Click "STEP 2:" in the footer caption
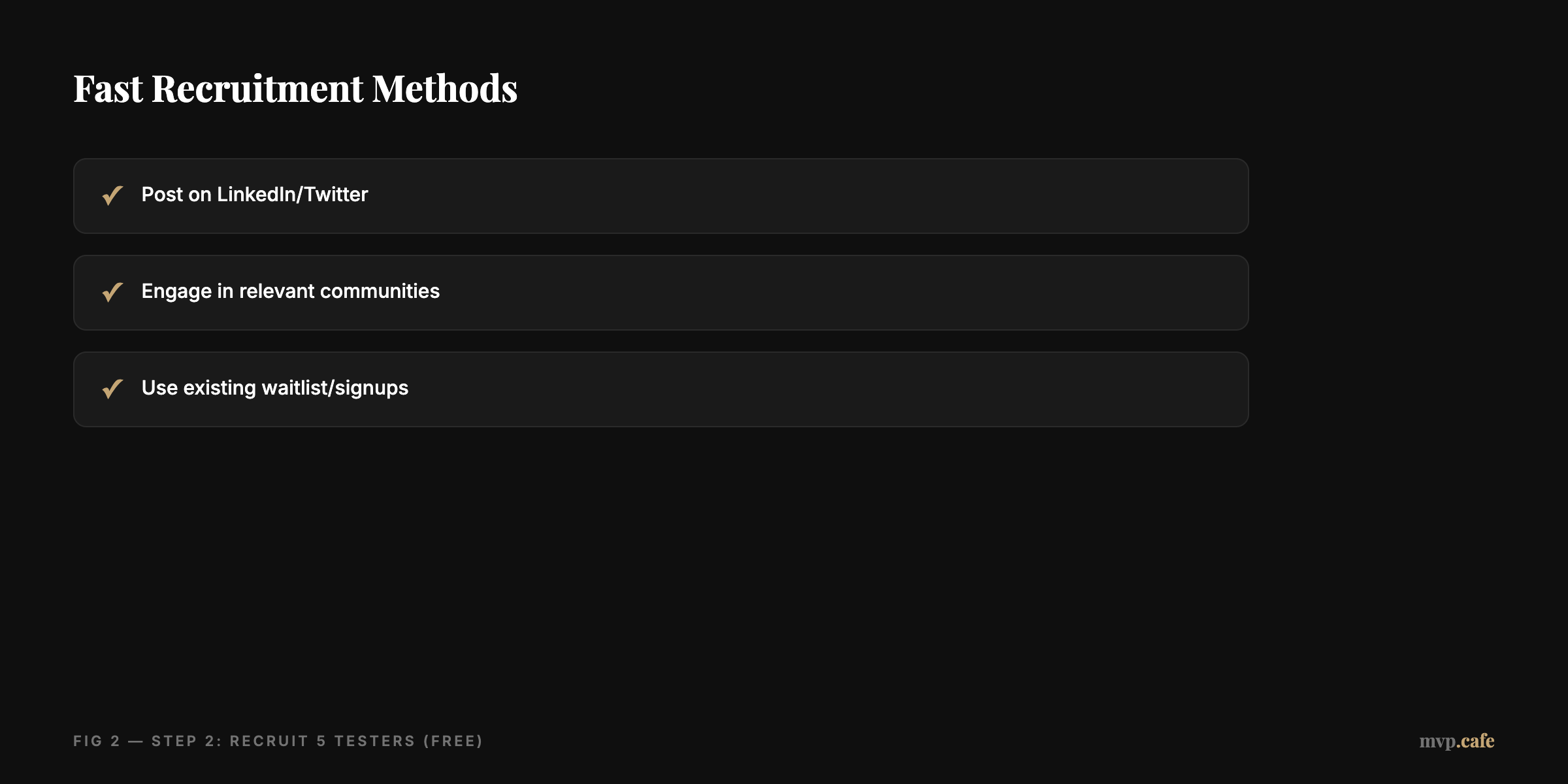 pos(187,741)
